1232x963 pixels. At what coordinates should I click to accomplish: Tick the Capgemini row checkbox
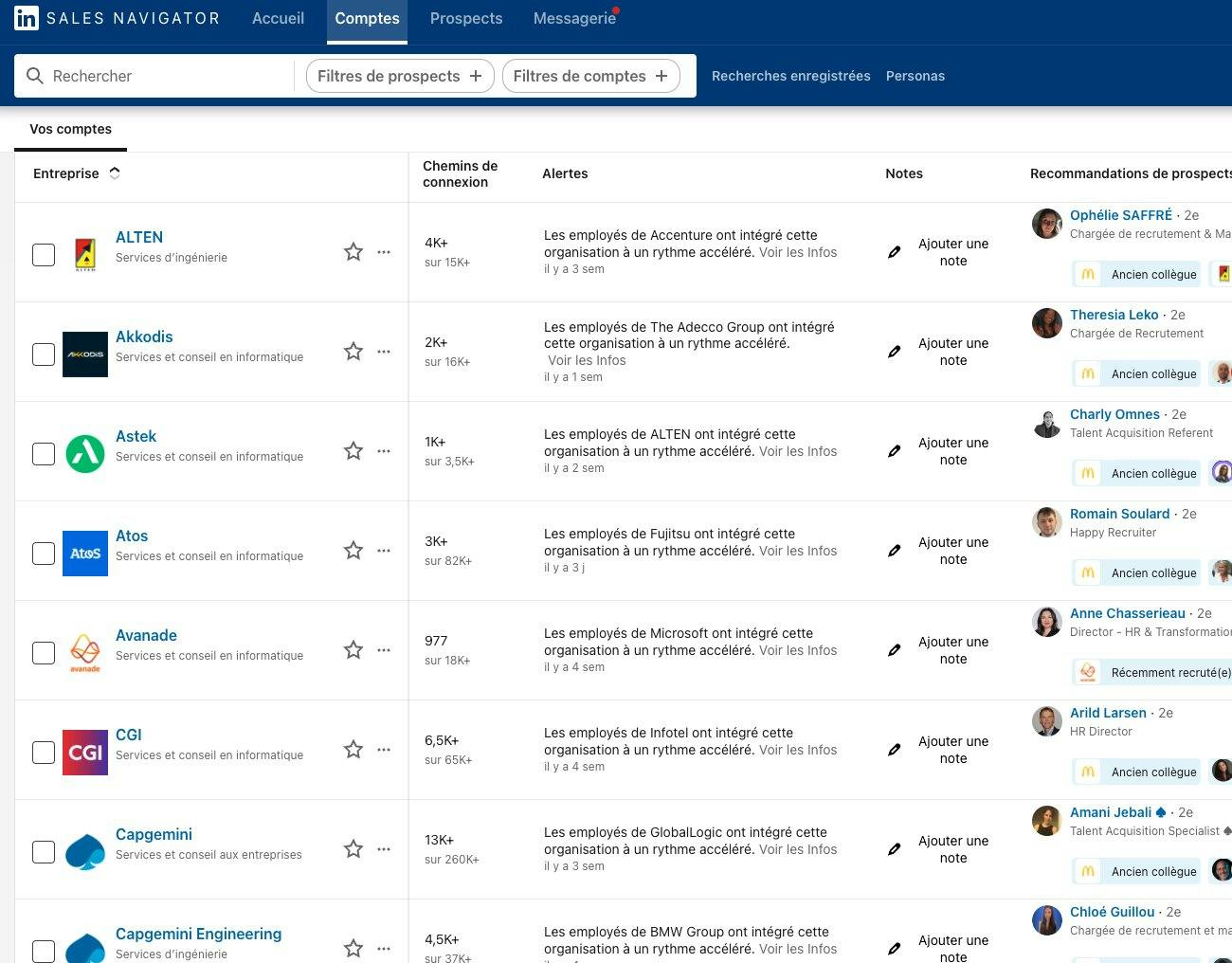click(44, 852)
